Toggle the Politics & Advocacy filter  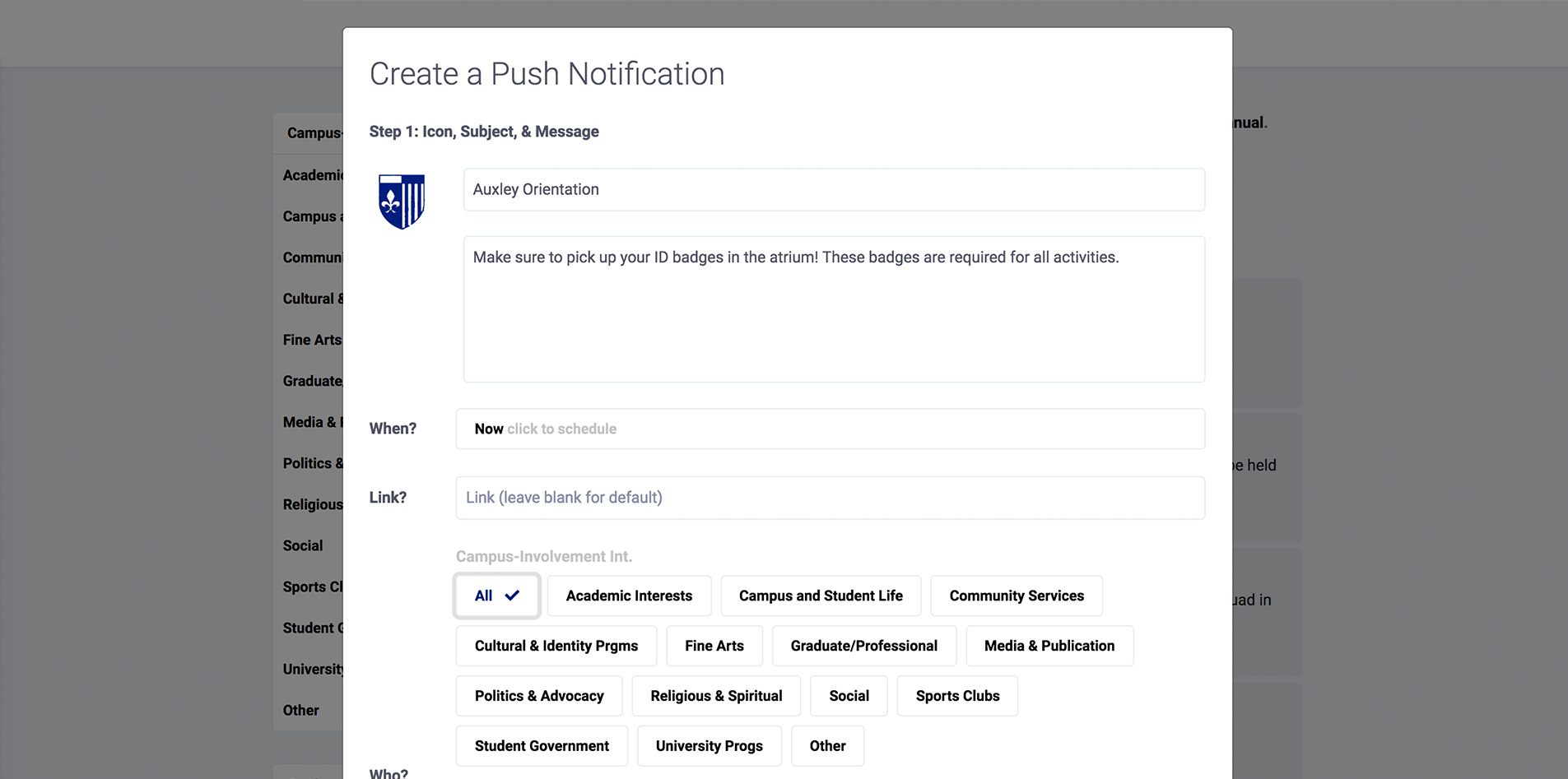click(x=539, y=696)
